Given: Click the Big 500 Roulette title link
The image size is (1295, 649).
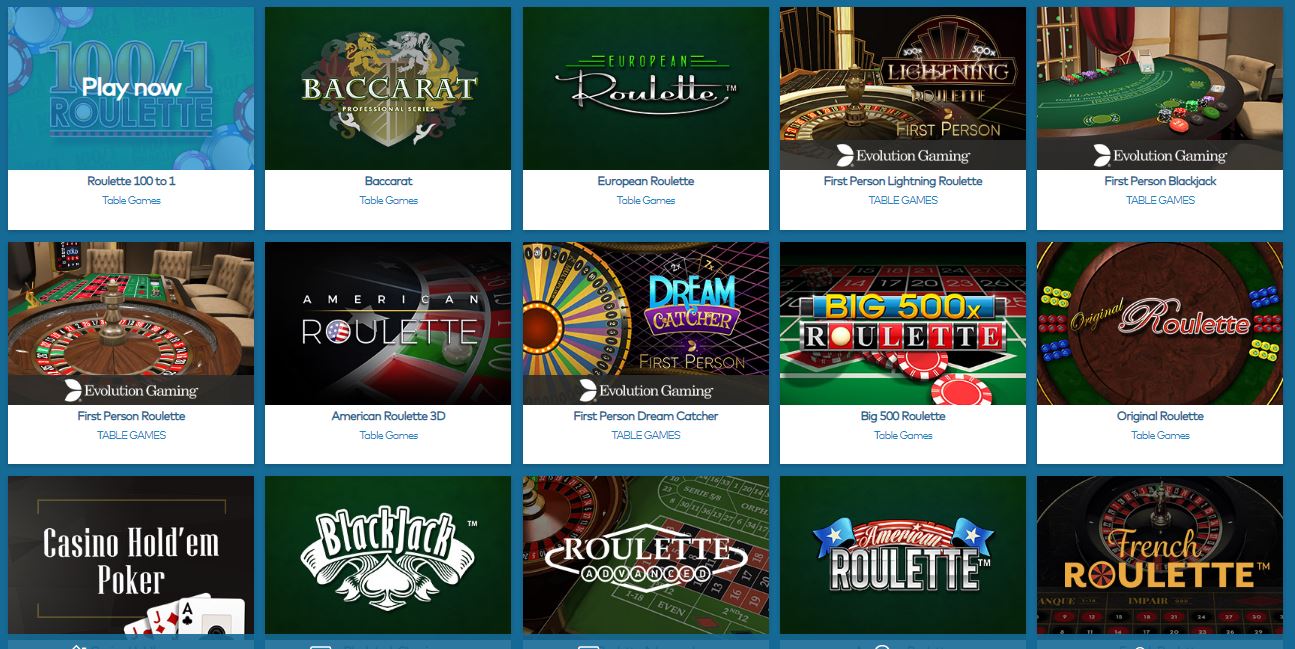Looking at the screenshot, I should click(903, 416).
